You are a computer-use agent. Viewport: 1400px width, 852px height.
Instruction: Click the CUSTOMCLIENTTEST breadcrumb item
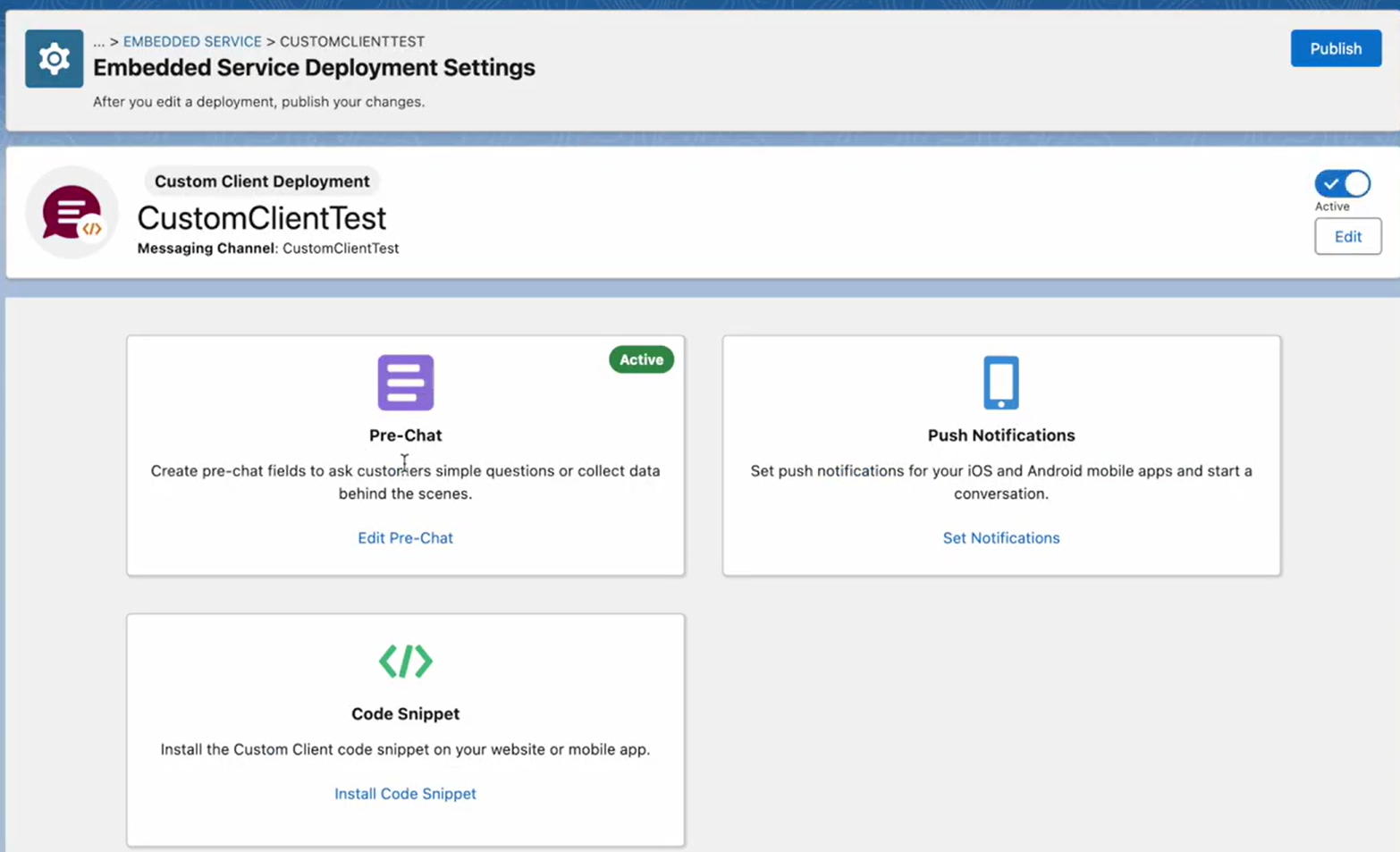pyautogui.click(x=351, y=42)
